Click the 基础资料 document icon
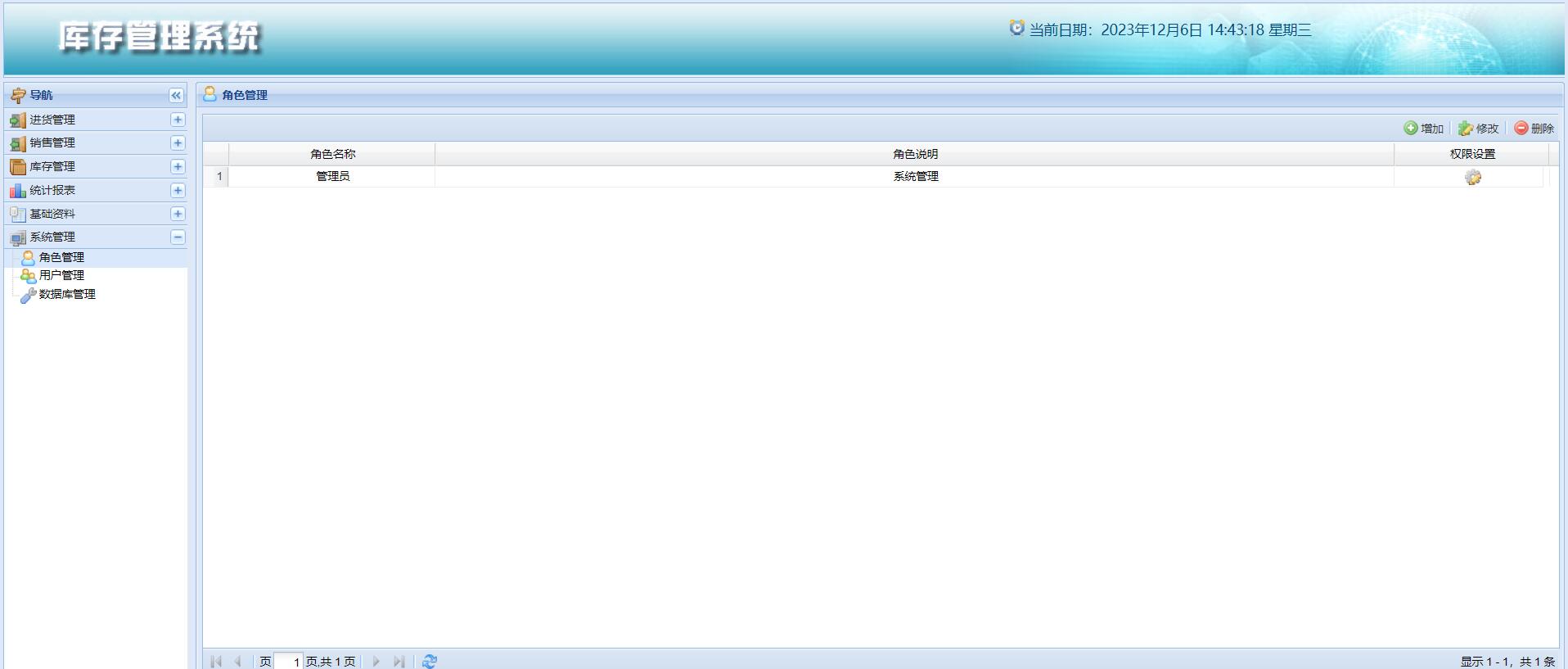 click(17, 214)
